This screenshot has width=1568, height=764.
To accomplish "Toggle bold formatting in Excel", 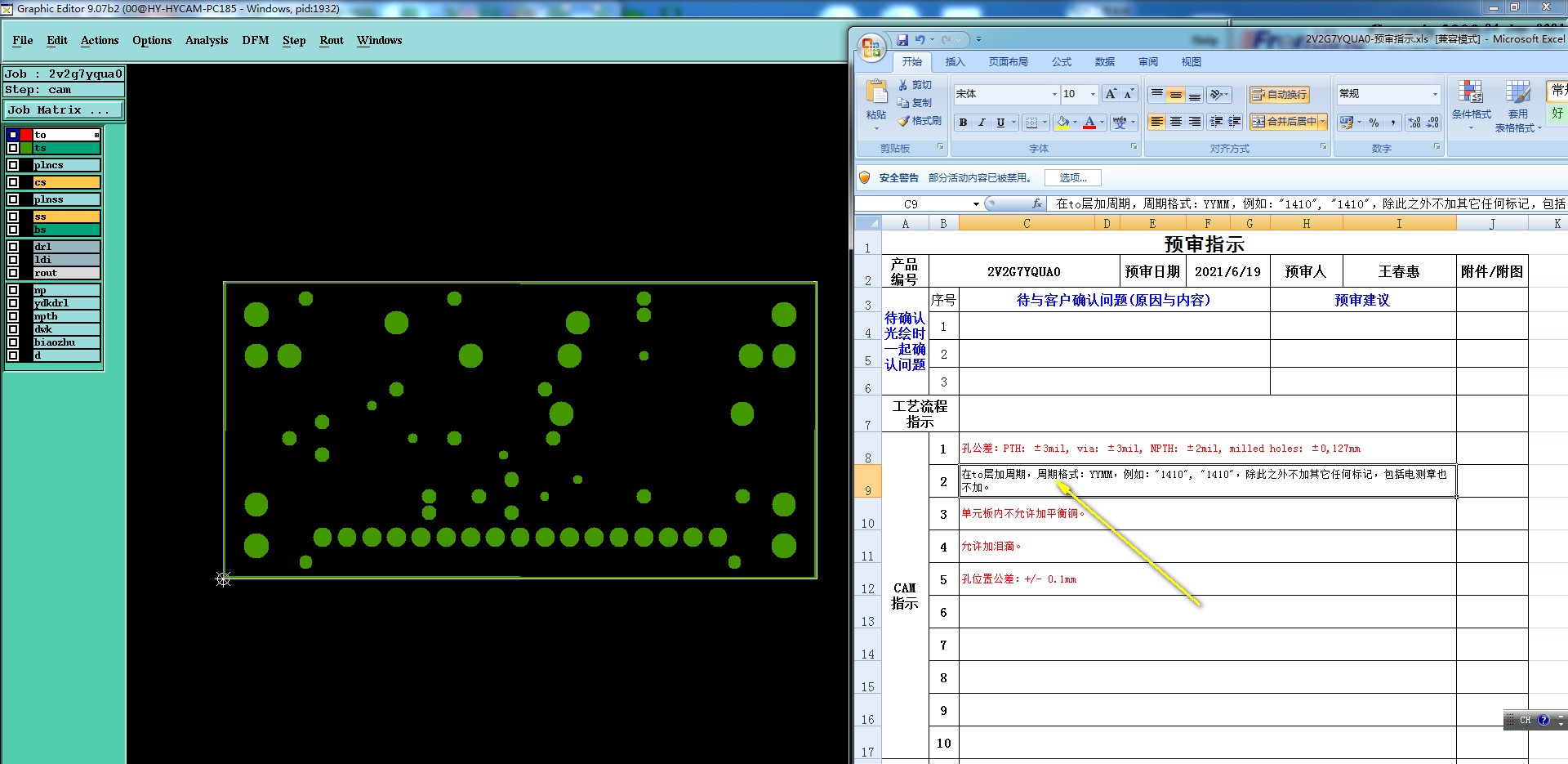I will tap(963, 123).
